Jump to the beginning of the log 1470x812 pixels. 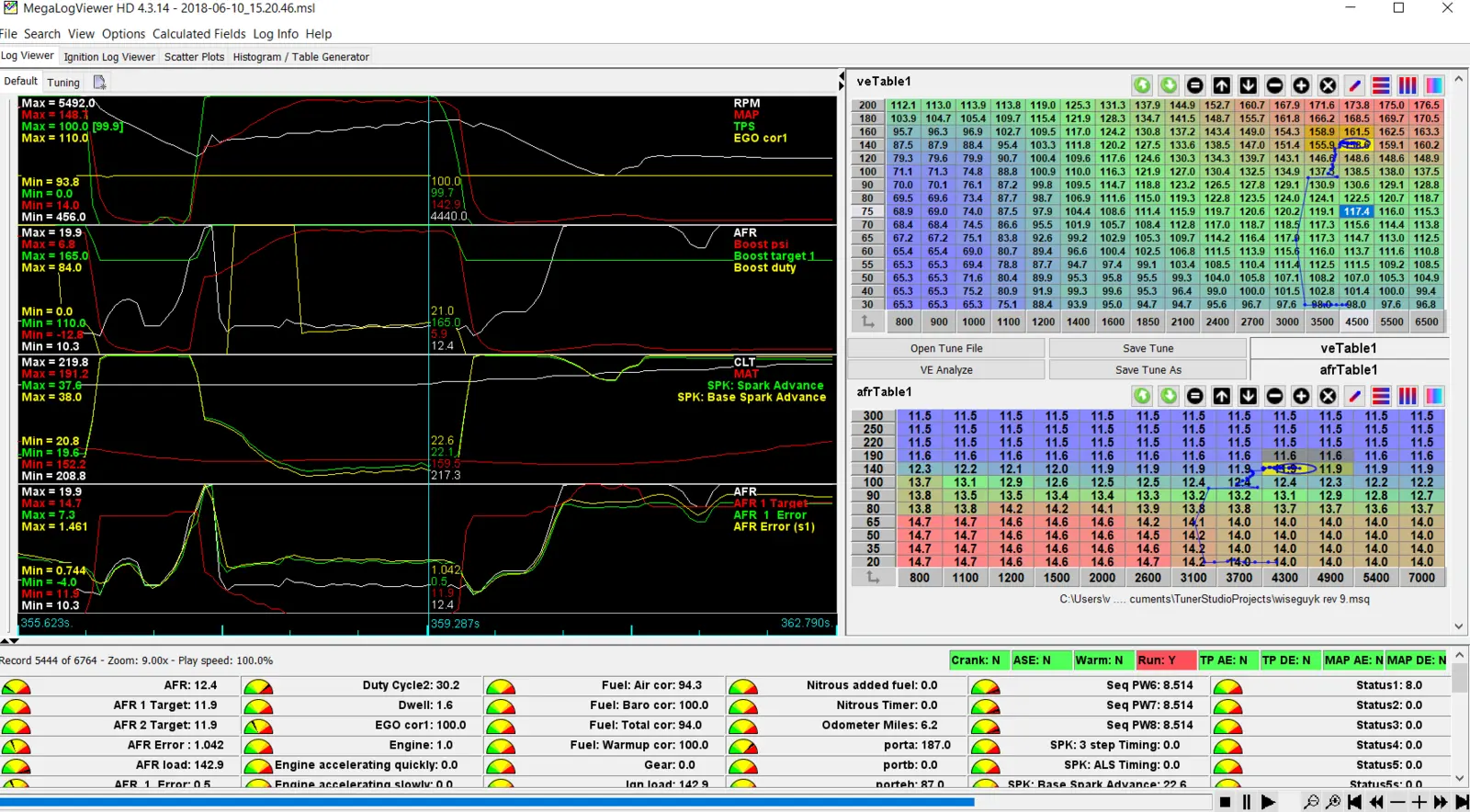click(x=1354, y=802)
